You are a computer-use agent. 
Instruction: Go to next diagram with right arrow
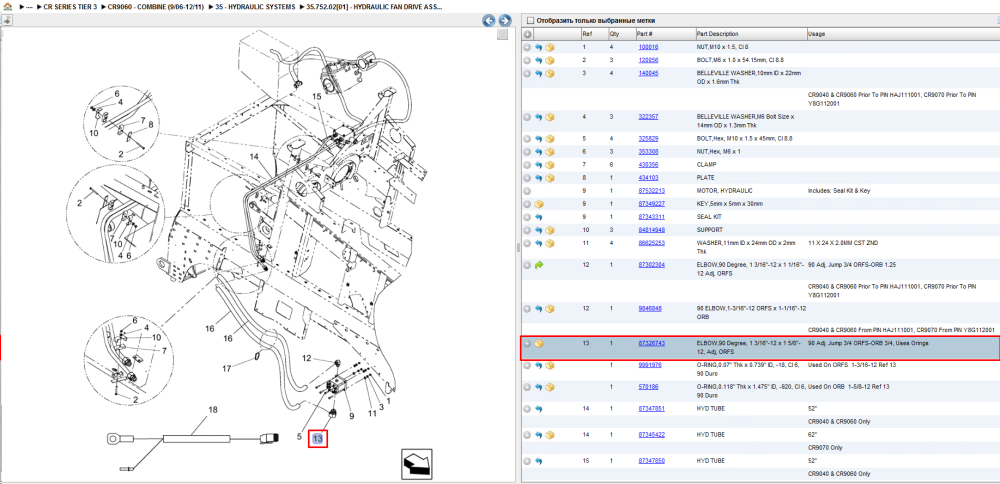[504, 21]
